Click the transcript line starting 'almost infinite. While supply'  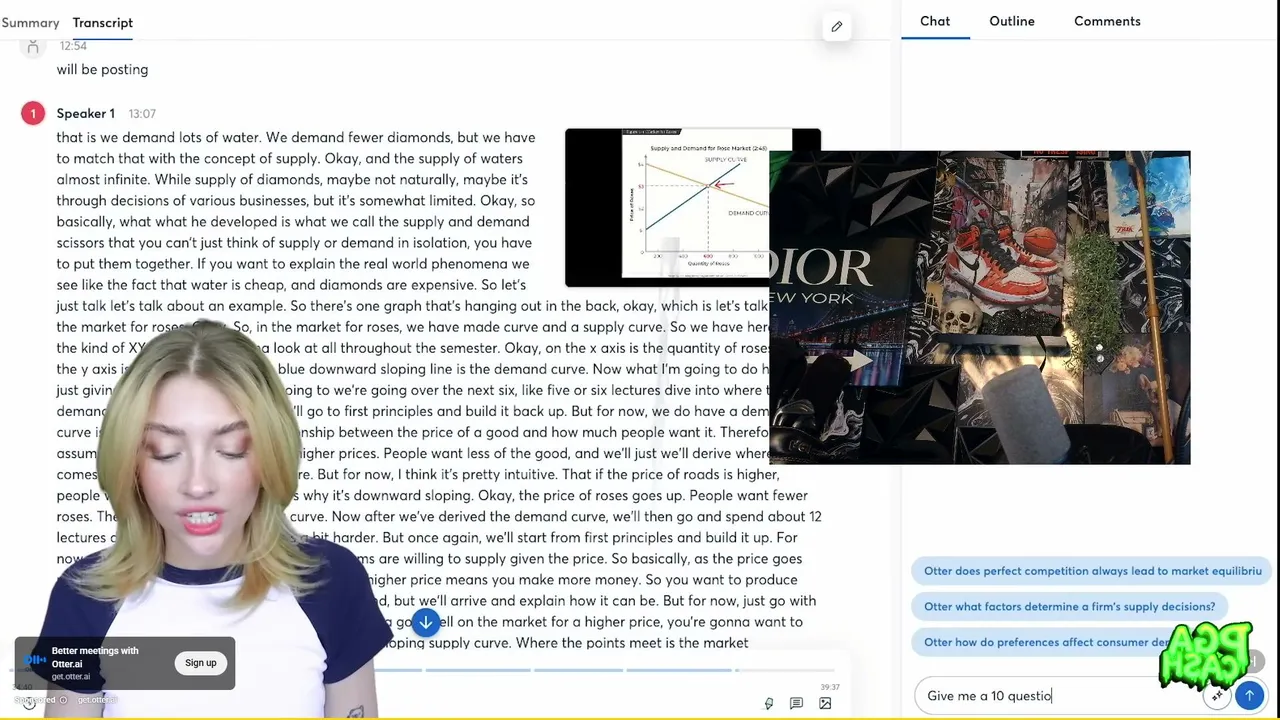point(292,179)
